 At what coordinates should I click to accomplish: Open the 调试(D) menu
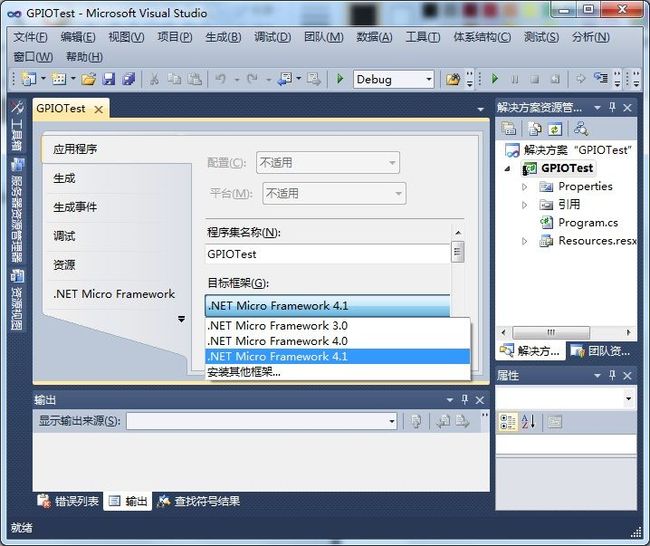[x=272, y=37]
